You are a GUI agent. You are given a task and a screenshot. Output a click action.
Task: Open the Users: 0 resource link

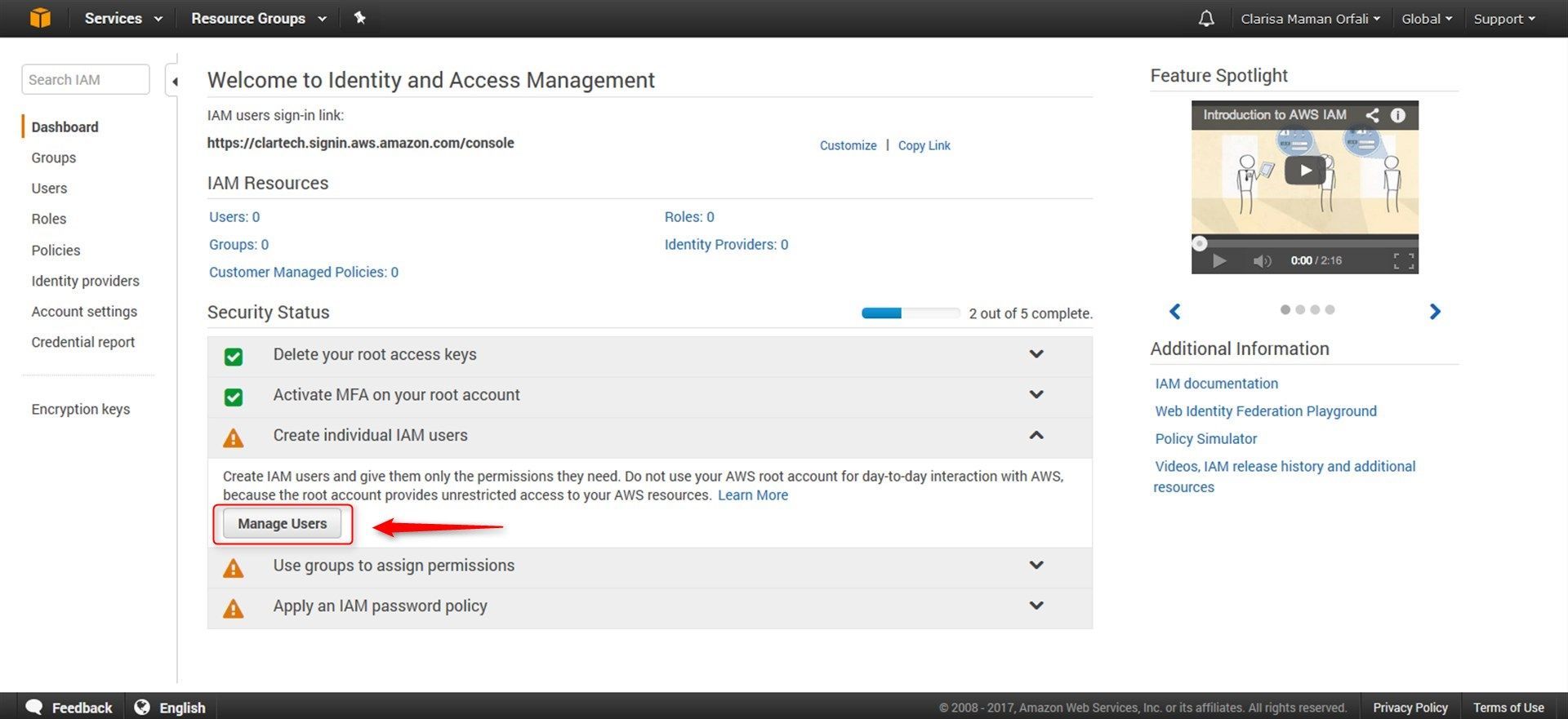point(234,216)
